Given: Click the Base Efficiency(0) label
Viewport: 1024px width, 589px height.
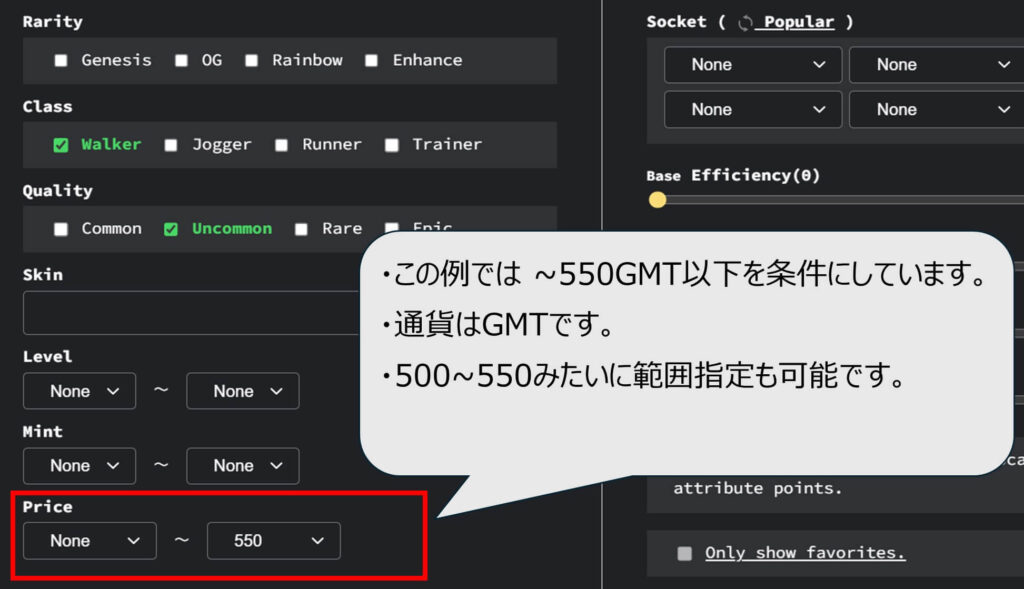Looking at the screenshot, I should [x=733, y=176].
